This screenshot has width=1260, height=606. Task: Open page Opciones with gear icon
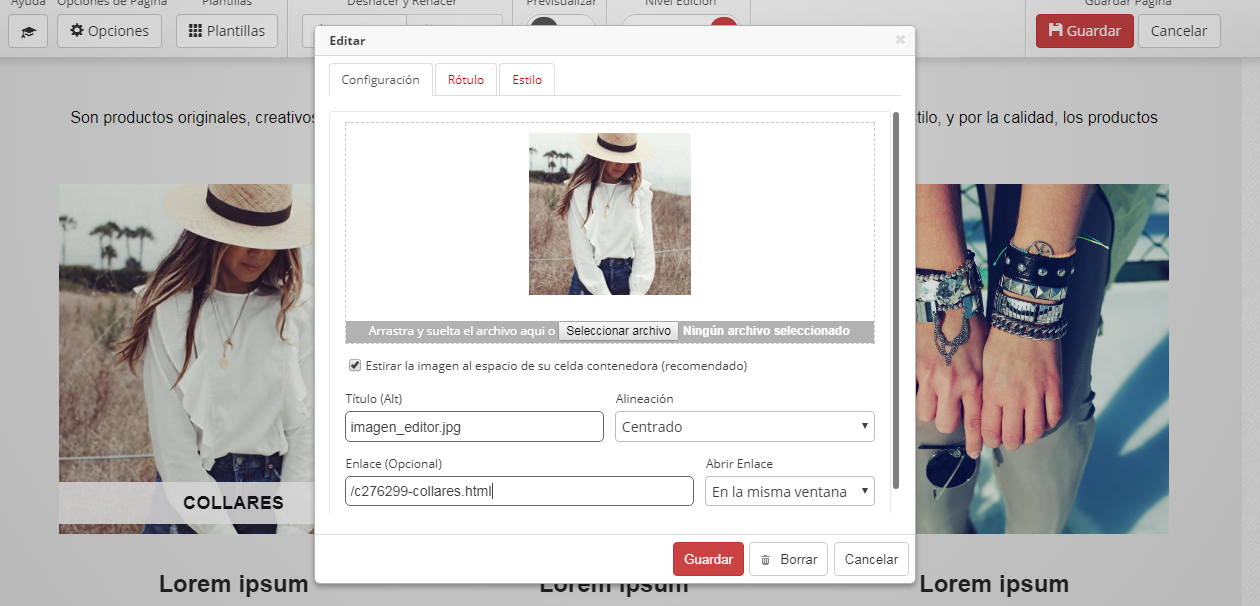[x=109, y=31]
